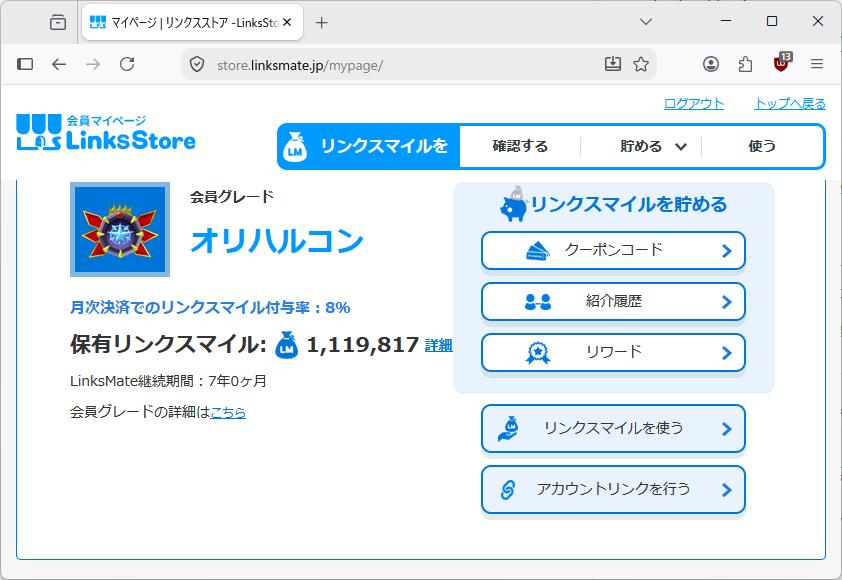
Task: Open the uBlock Origin extension icon
Action: (782, 63)
